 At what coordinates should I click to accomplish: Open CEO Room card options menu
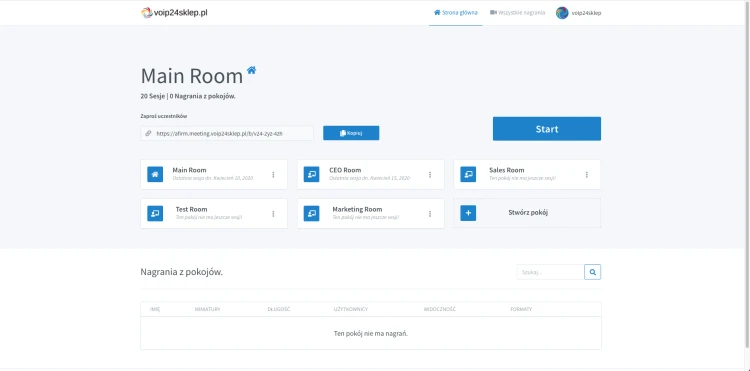click(x=430, y=175)
